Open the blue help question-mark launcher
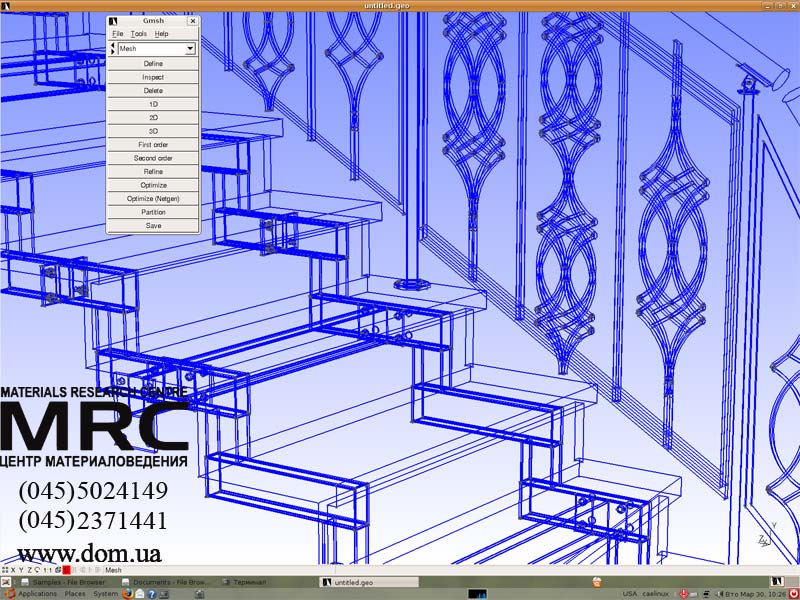Screen dimensions: 800x600 click(x=152, y=594)
